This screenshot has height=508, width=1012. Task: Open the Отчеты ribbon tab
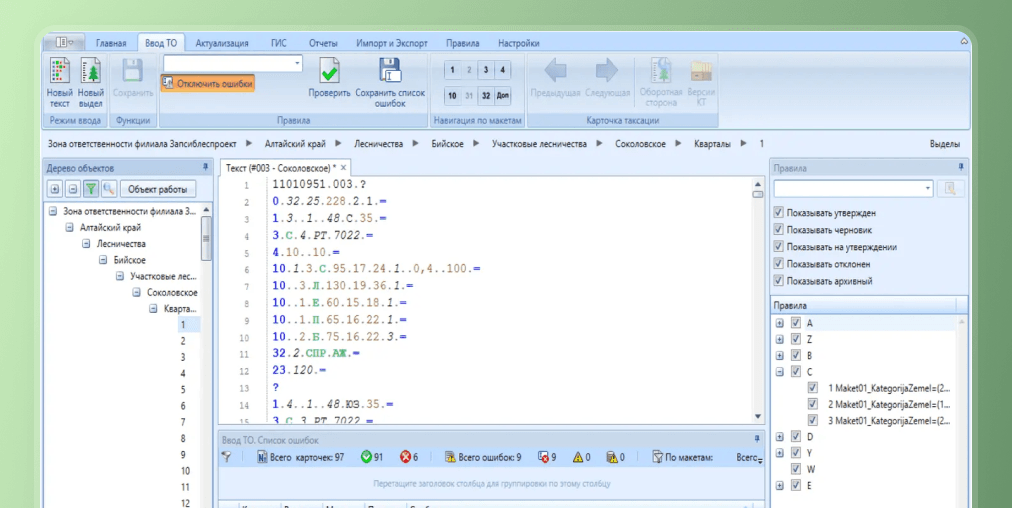323,43
